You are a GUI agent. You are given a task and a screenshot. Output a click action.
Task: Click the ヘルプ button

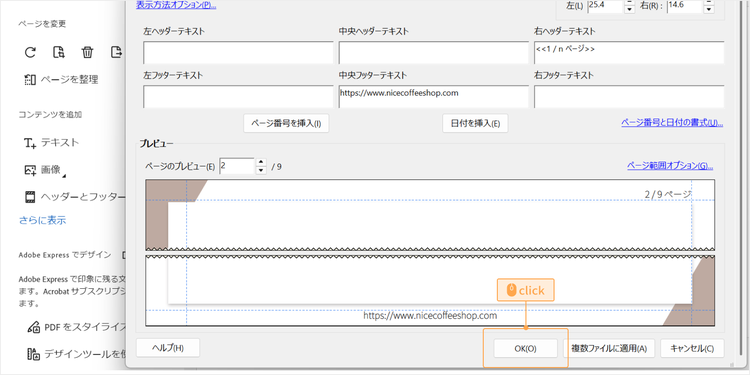[x=168, y=348]
